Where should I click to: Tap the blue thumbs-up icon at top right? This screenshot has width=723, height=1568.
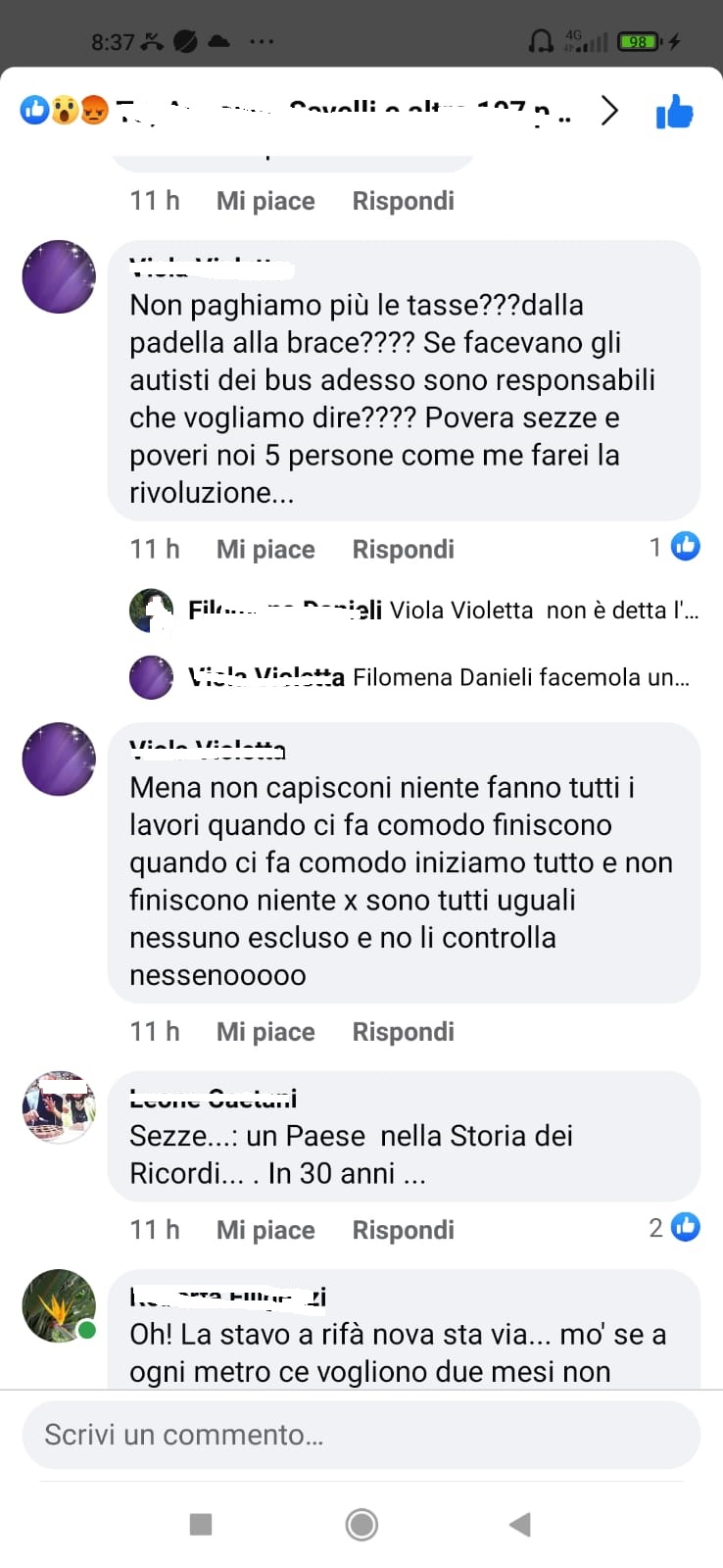tap(674, 112)
